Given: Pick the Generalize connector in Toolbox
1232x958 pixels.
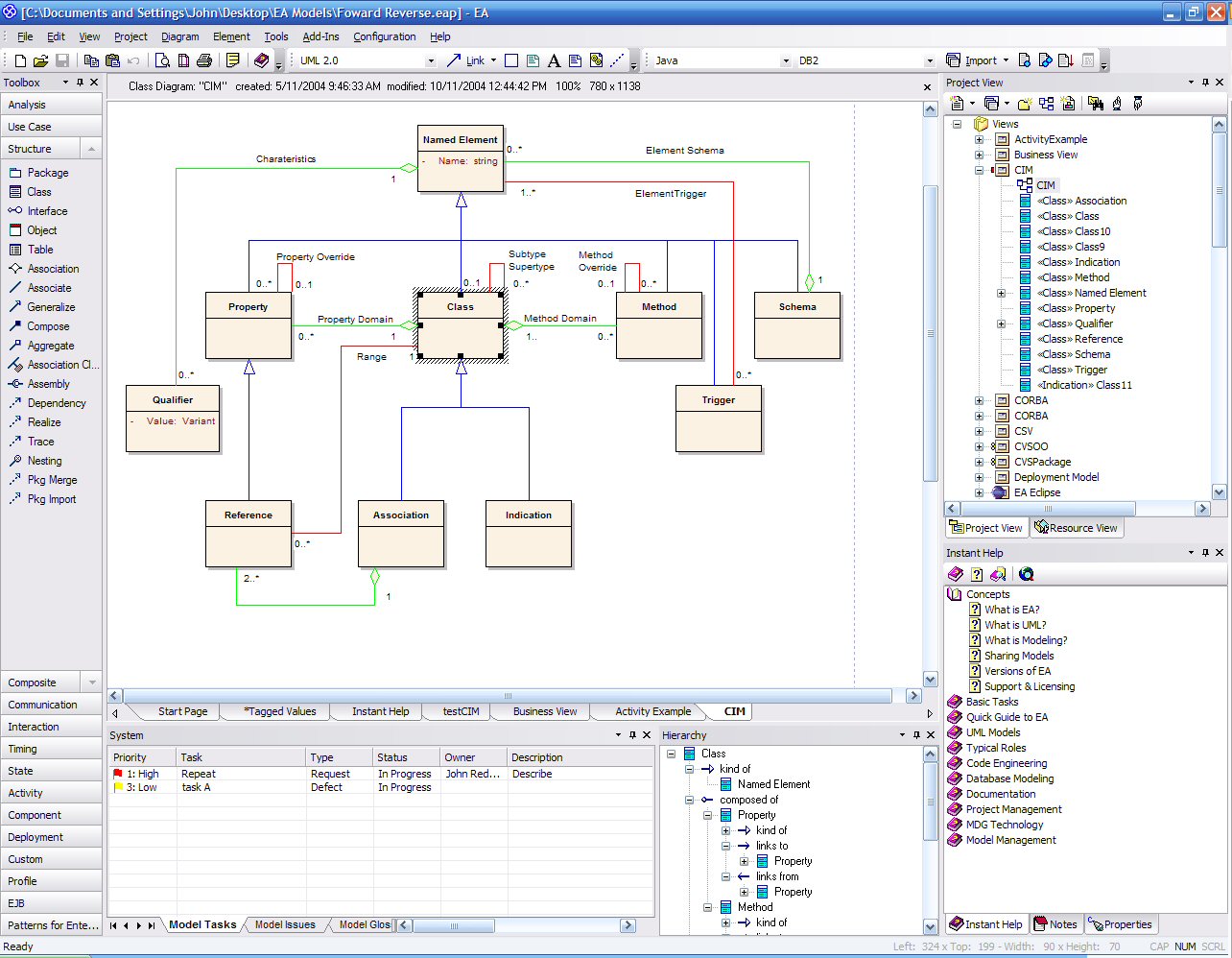Looking at the screenshot, I should 51,307.
